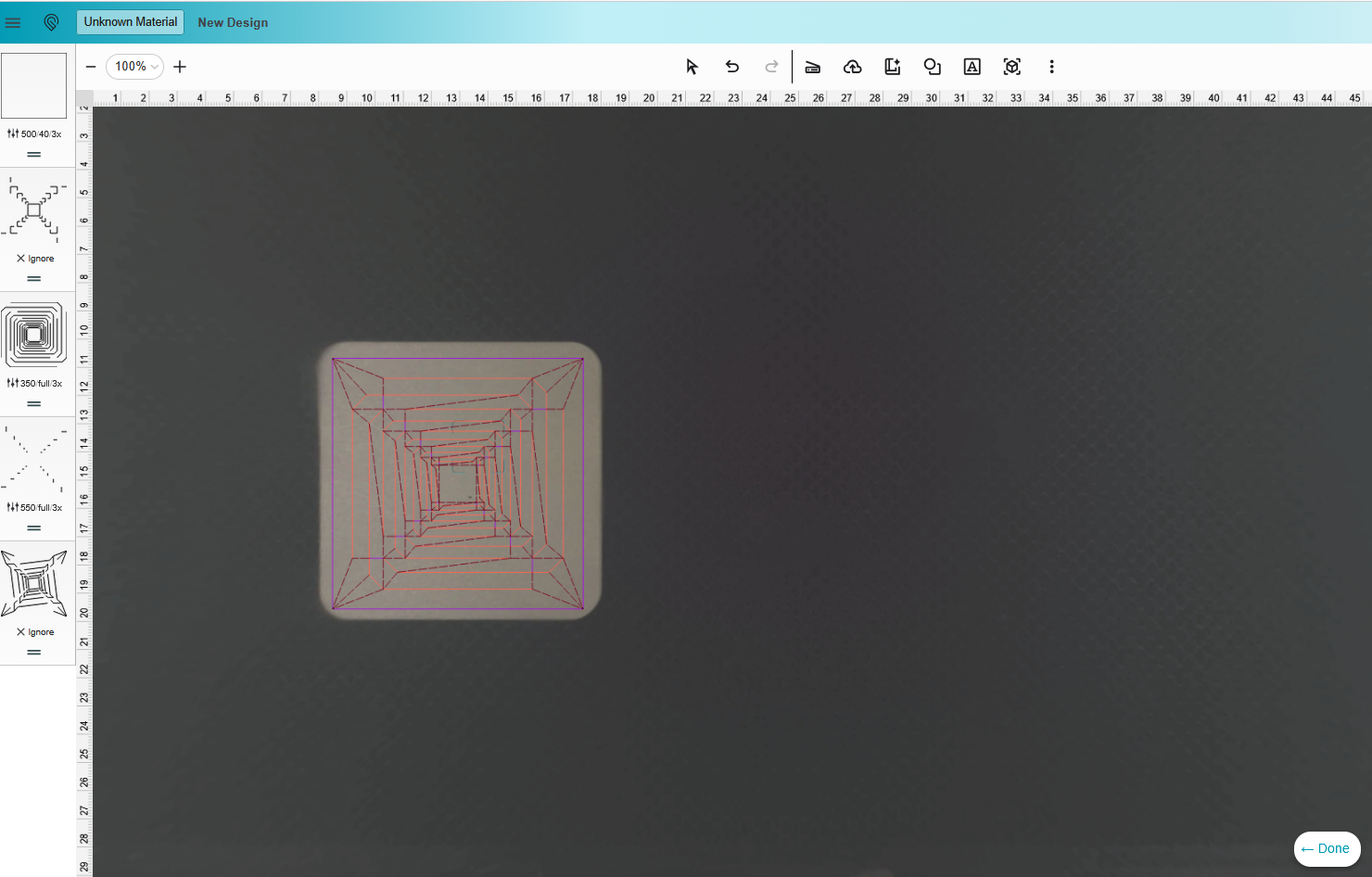1372x877 pixels.
Task: Change the Ignore setting on twisted star step
Action: click(x=35, y=632)
